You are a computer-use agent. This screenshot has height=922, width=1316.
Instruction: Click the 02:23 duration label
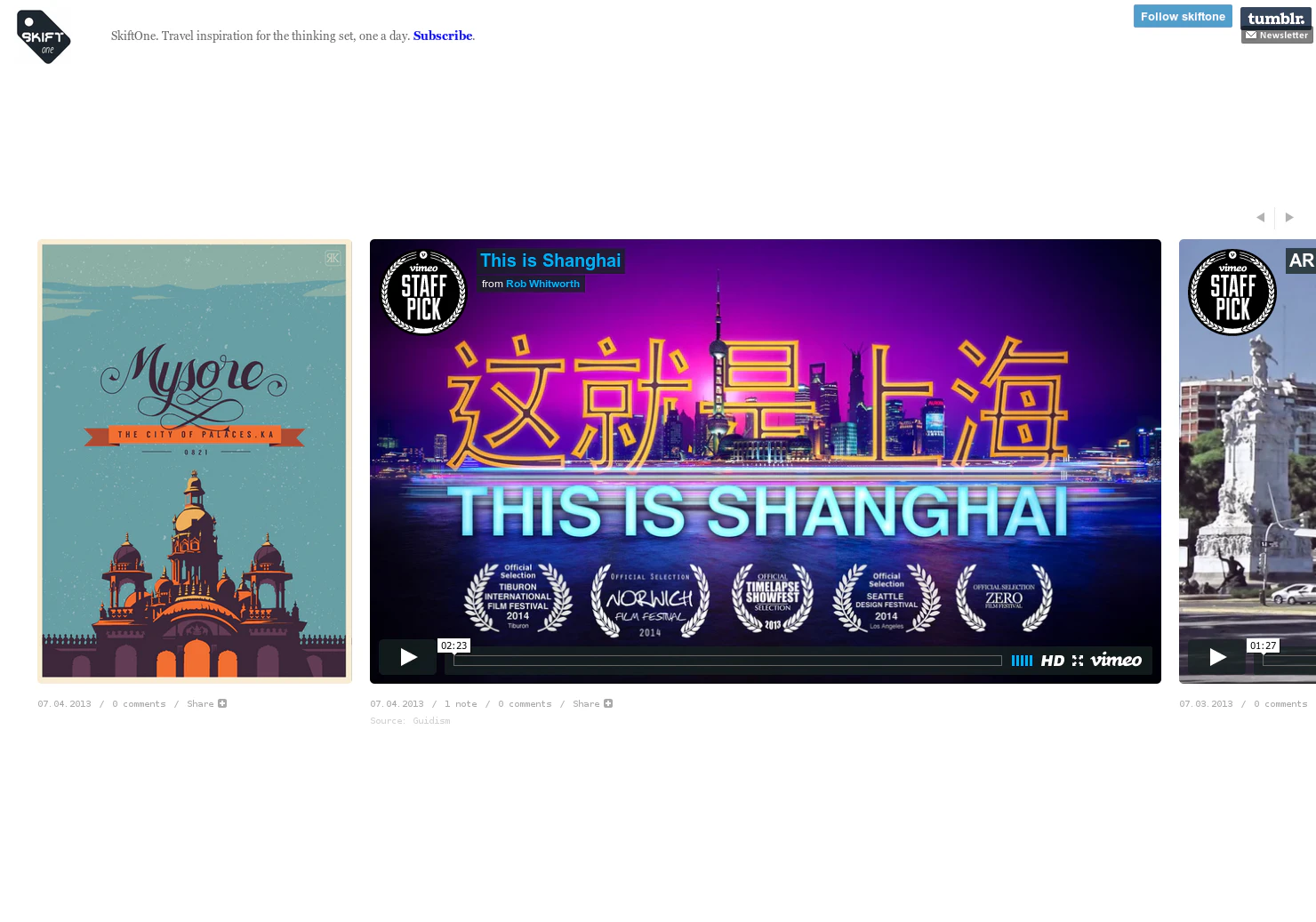[453, 645]
